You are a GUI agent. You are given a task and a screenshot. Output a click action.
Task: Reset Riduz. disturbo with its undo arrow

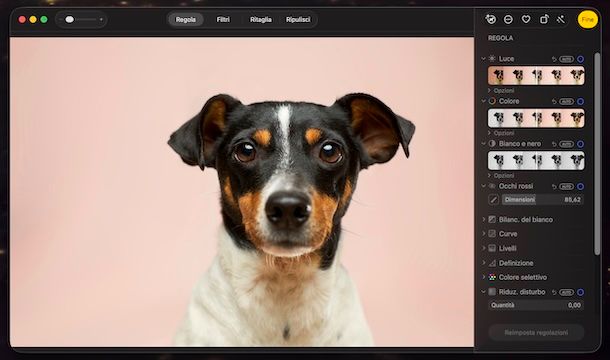coord(554,292)
